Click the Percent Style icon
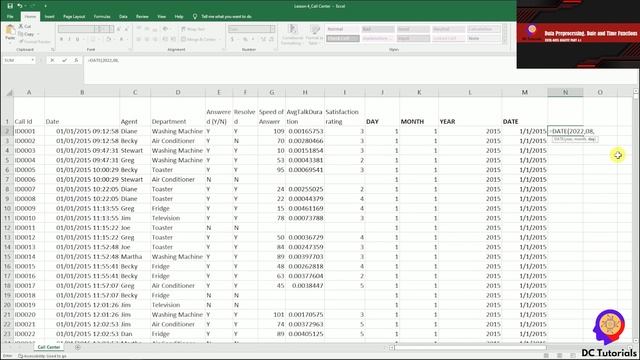 [245, 39]
